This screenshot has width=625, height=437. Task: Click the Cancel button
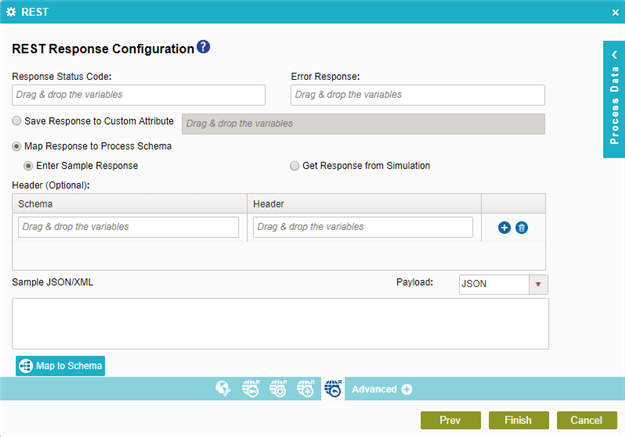pyautogui.click(x=587, y=420)
